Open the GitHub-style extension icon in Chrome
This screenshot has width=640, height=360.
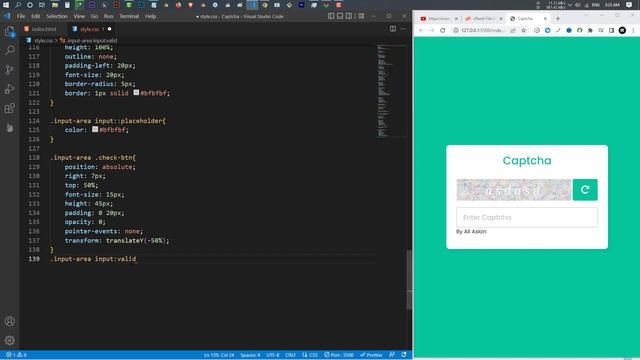580,31
